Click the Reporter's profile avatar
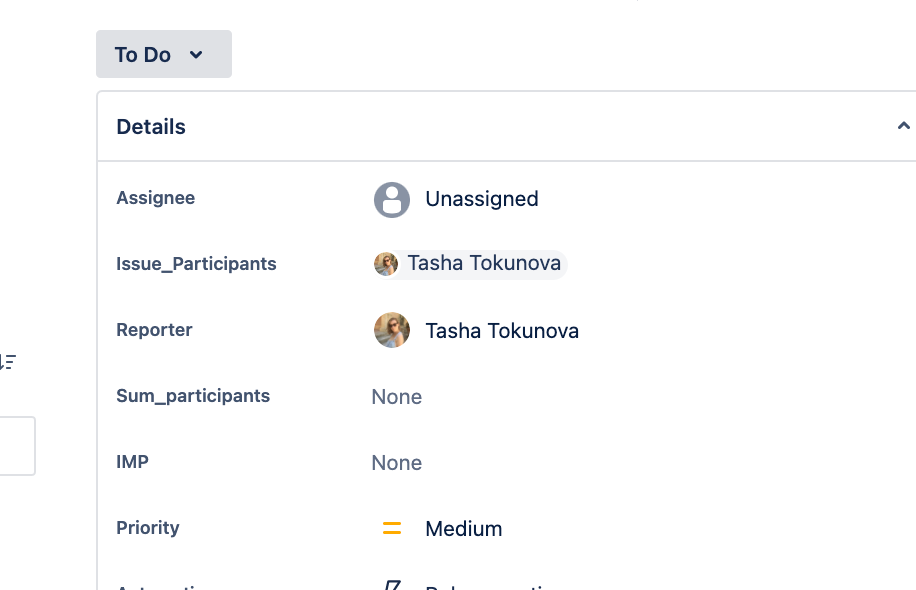 [392, 330]
